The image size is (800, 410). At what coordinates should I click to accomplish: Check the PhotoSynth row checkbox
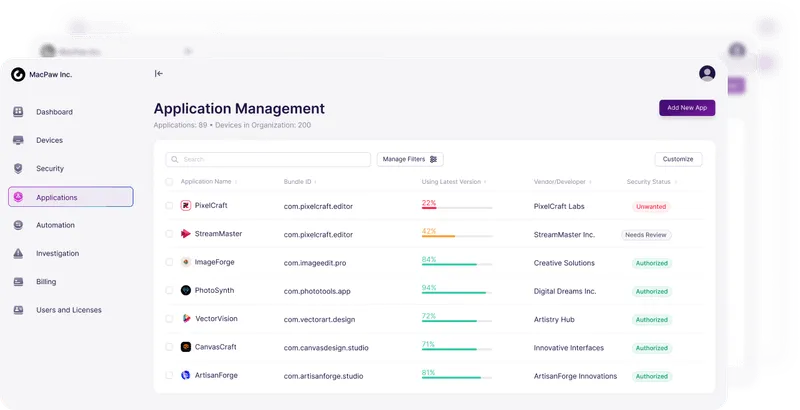point(169,290)
